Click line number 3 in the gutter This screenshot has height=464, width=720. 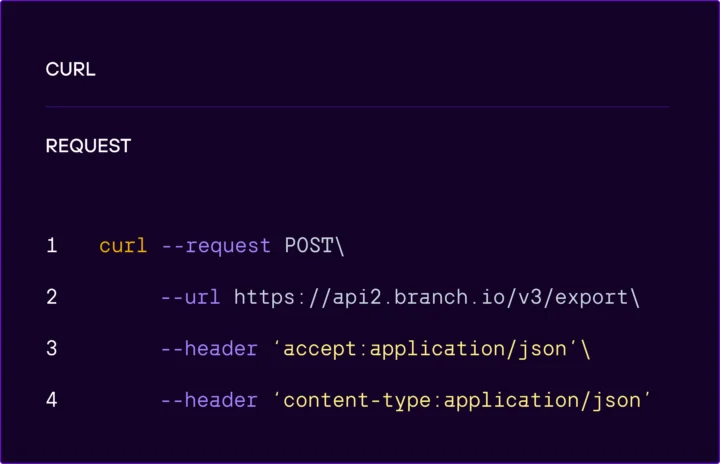point(52,349)
